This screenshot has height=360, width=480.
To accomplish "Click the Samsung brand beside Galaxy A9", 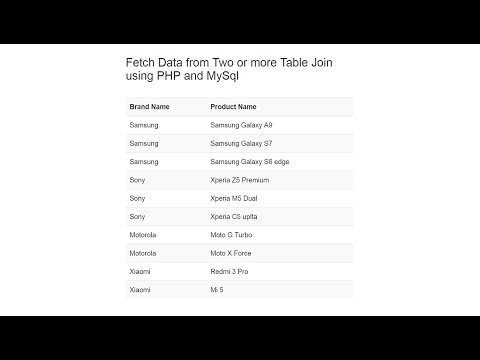I will (x=144, y=125).
